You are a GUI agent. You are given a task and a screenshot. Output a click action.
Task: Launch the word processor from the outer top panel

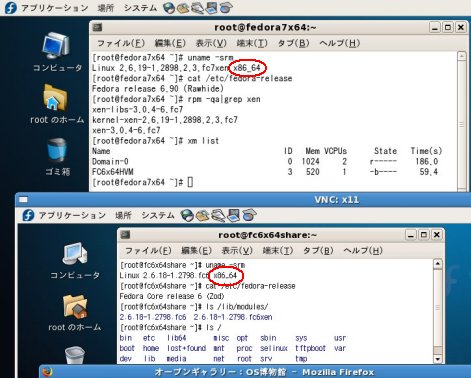[x=197, y=8]
